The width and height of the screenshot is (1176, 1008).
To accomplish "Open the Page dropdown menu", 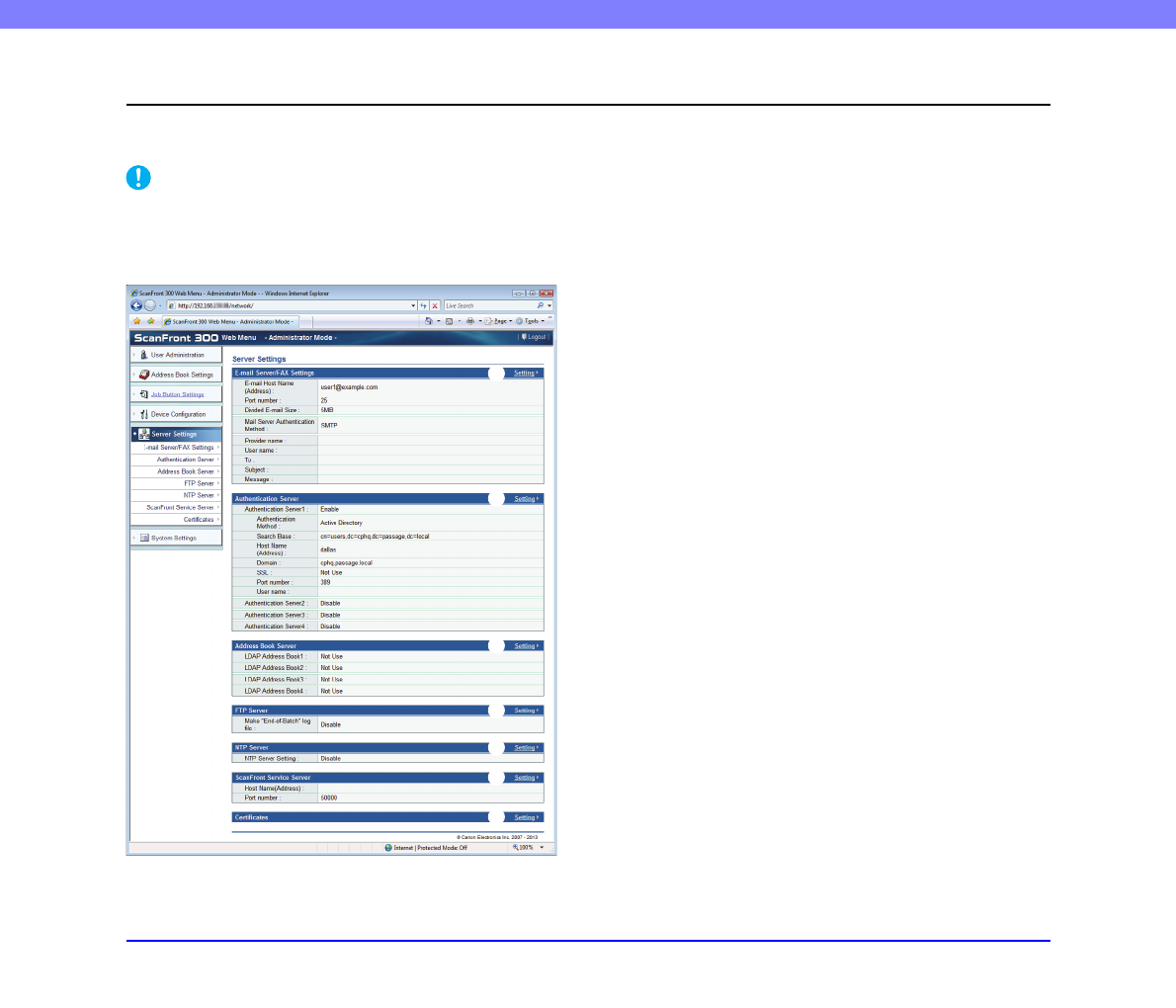I will [500, 321].
